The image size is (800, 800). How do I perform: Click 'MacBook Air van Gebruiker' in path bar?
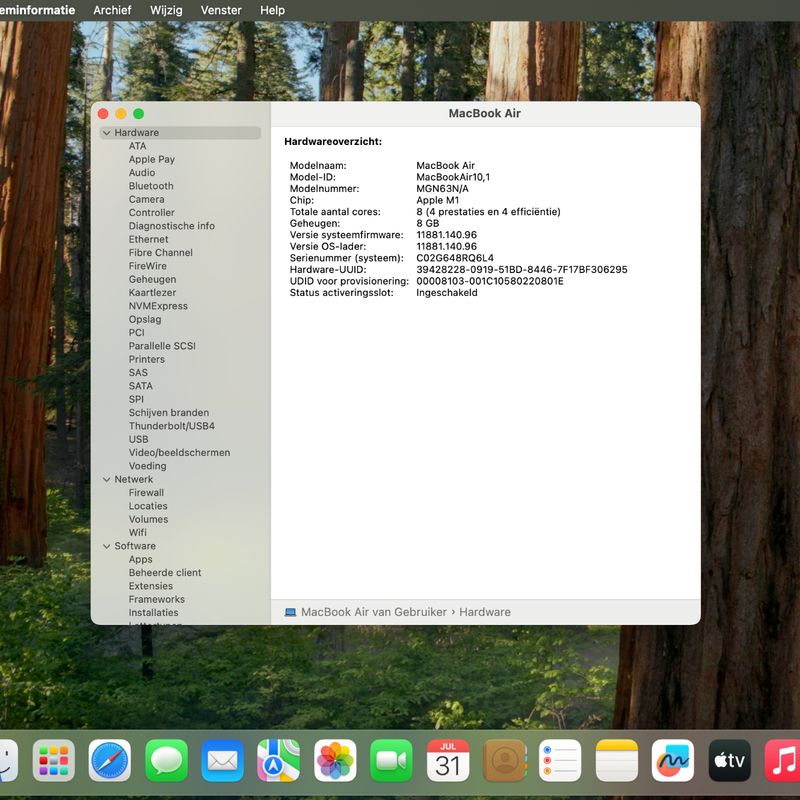tap(373, 612)
